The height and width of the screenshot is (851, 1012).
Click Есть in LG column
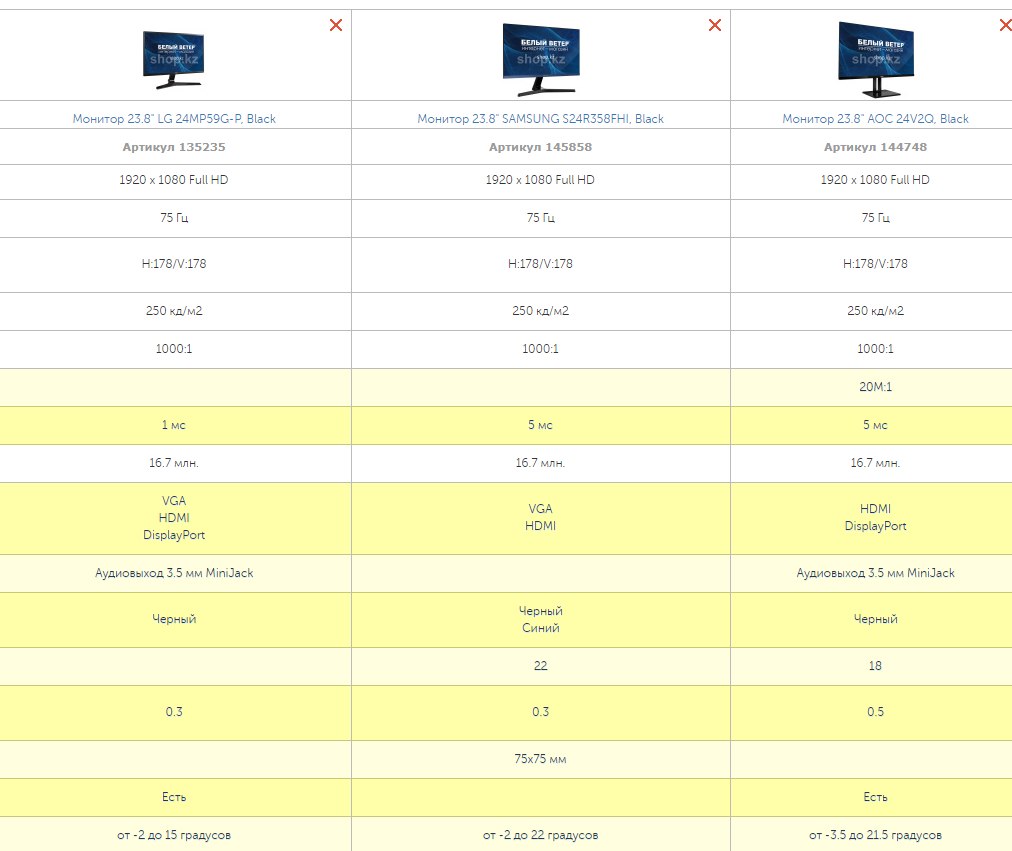(x=174, y=797)
